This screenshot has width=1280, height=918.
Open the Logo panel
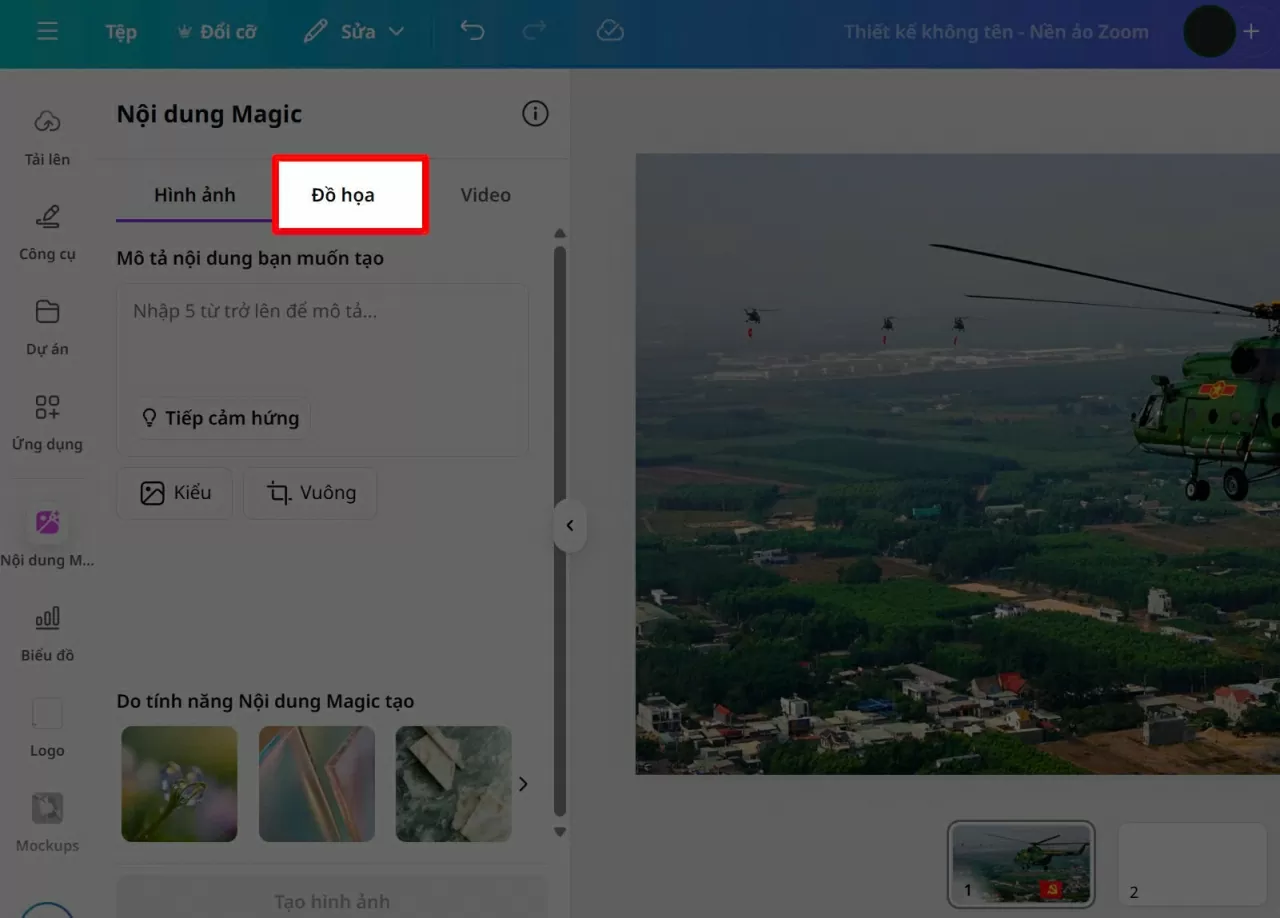click(46, 718)
